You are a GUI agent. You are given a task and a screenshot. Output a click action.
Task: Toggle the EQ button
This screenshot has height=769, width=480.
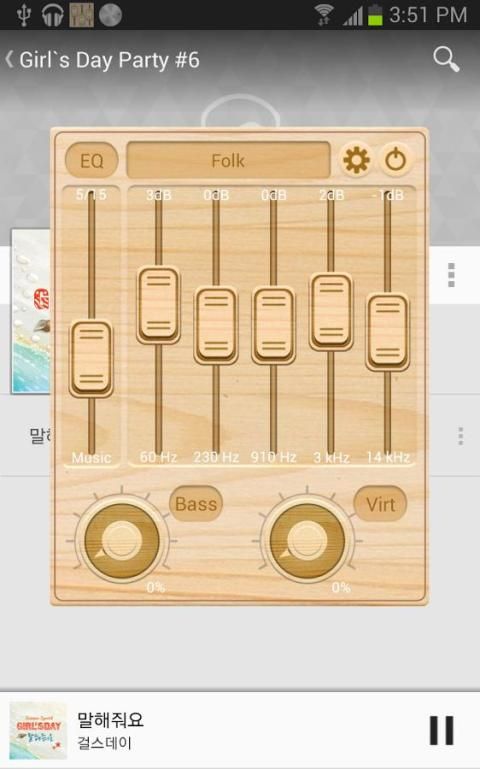tap(92, 160)
